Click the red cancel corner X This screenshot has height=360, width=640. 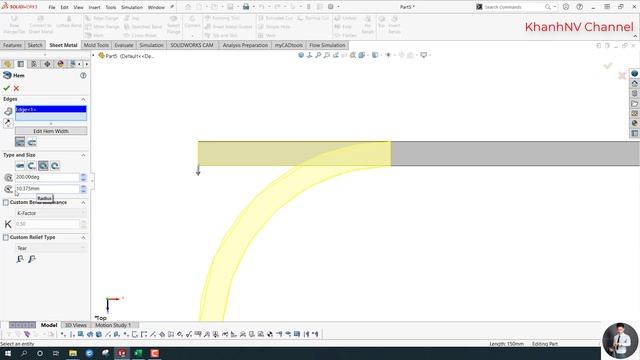[x=622, y=76]
